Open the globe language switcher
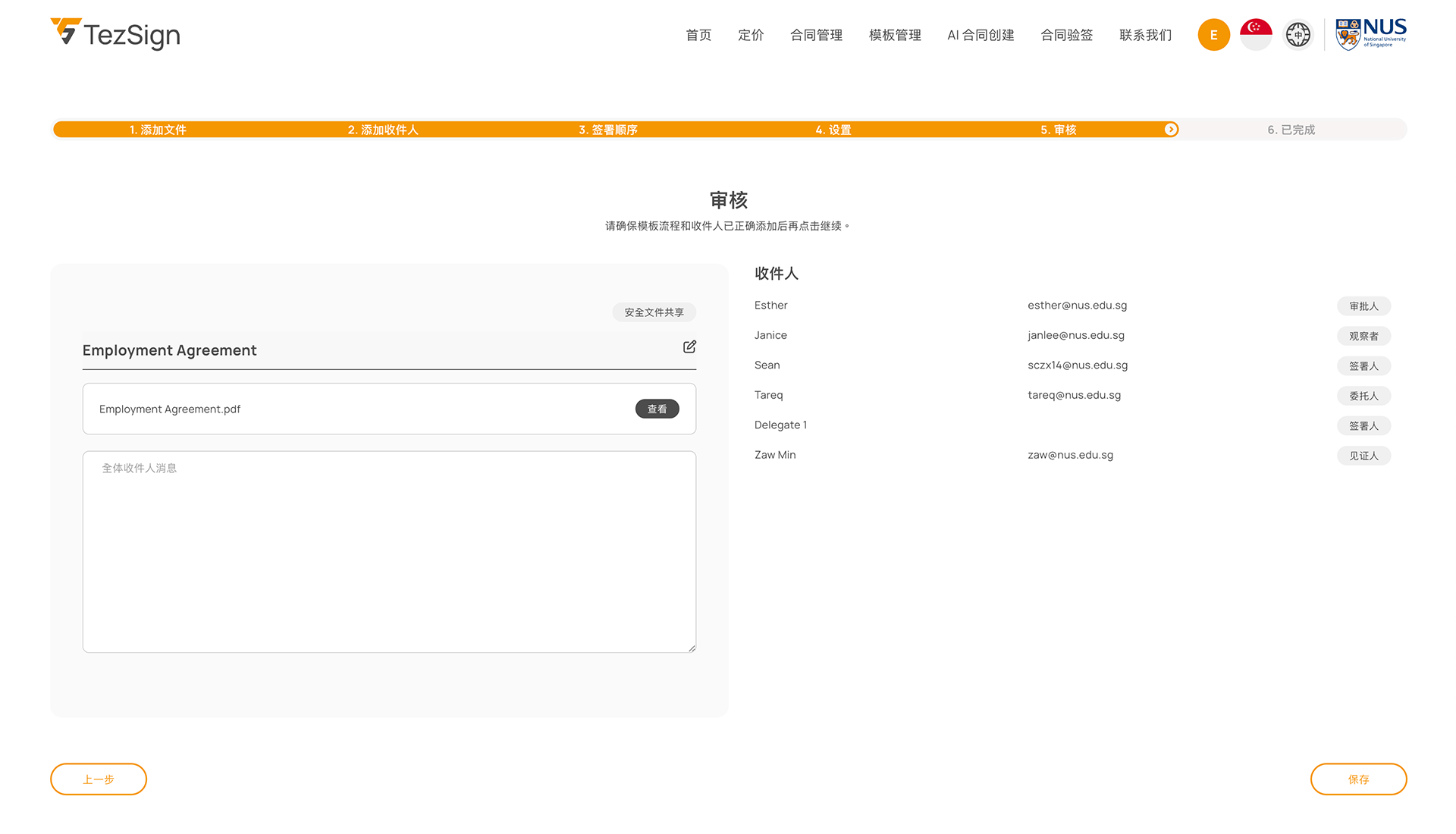Viewport: 1456px width, 834px height. pyautogui.click(x=1298, y=35)
